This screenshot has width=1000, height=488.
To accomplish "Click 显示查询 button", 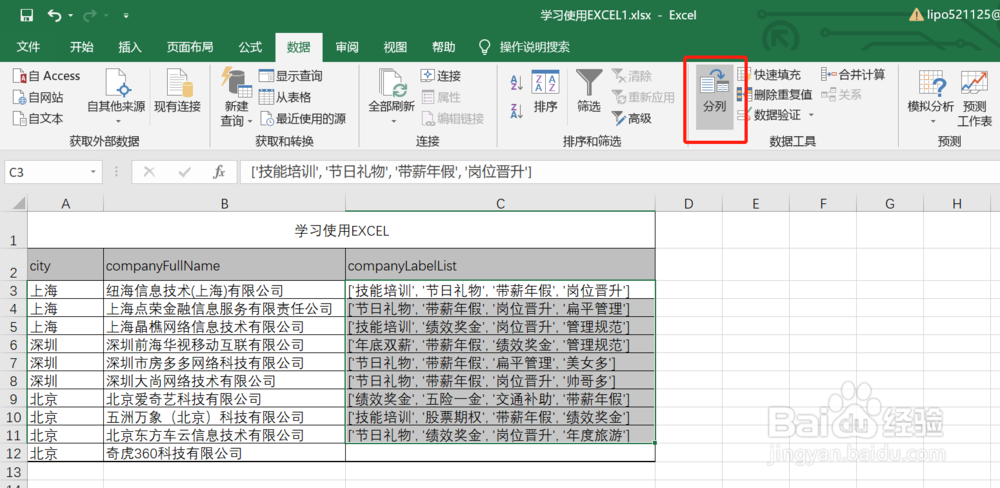I will 291,76.
